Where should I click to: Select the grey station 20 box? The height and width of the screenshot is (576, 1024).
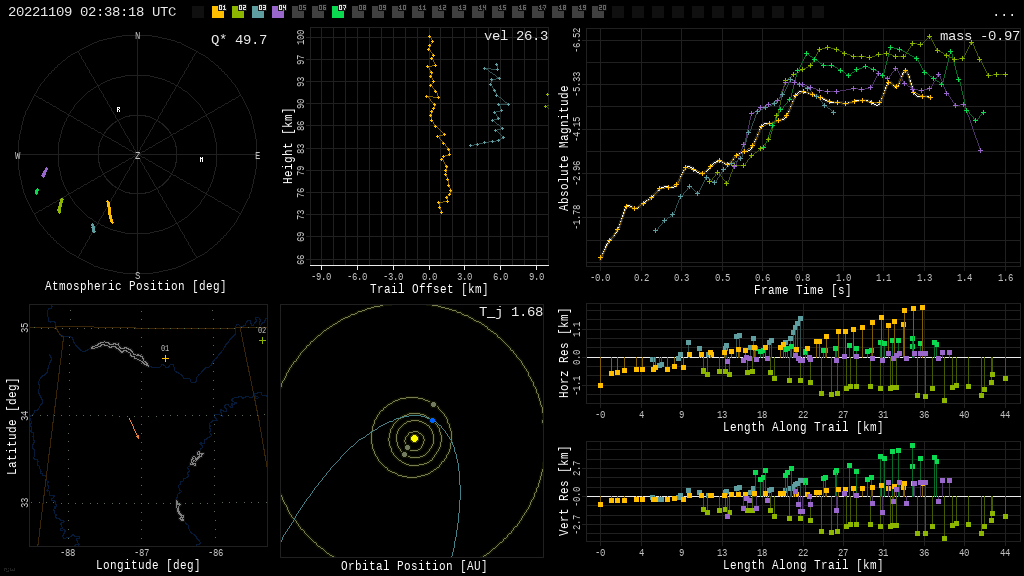click(598, 12)
